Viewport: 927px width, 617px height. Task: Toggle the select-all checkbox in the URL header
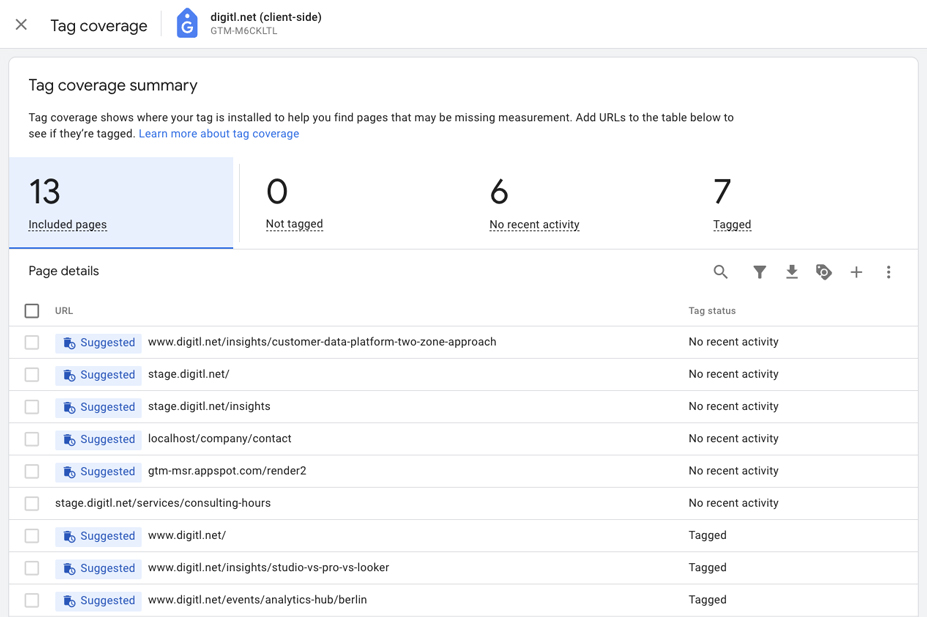tap(32, 311)
